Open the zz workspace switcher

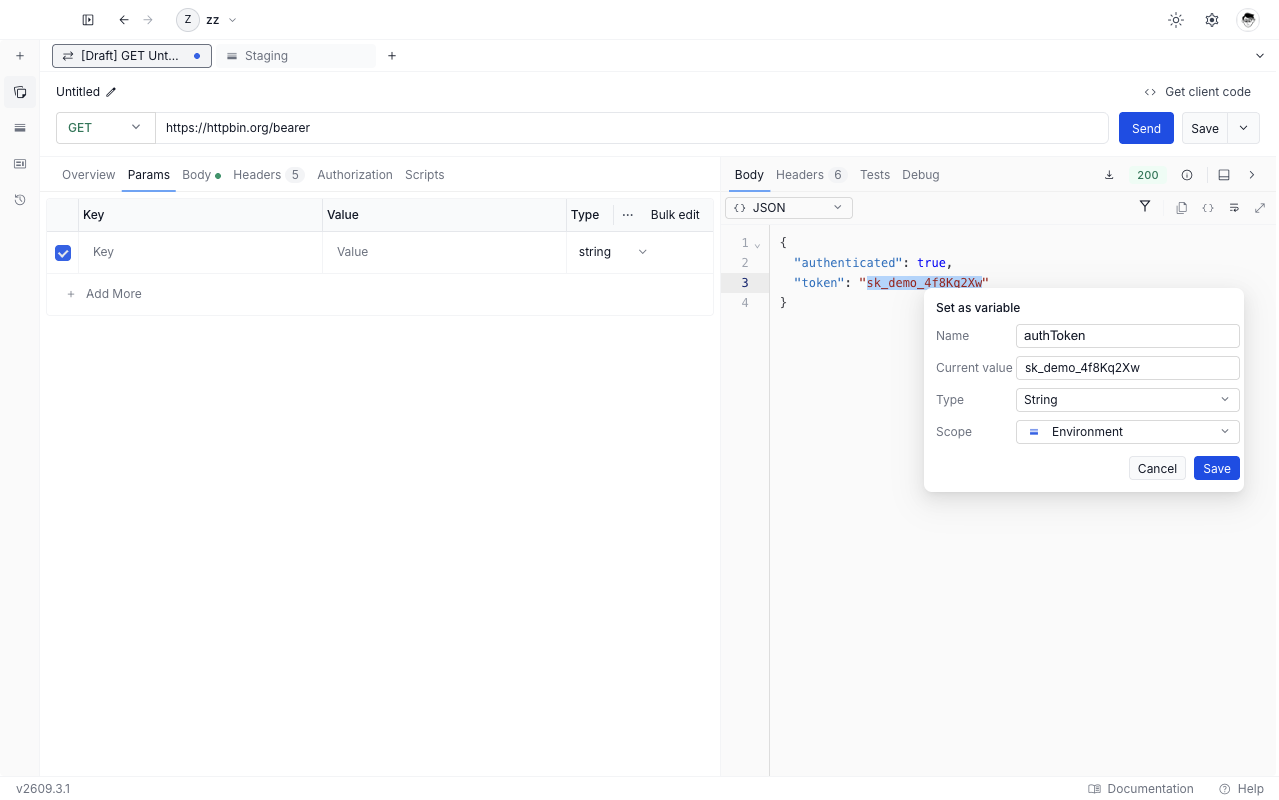point(208,20)
